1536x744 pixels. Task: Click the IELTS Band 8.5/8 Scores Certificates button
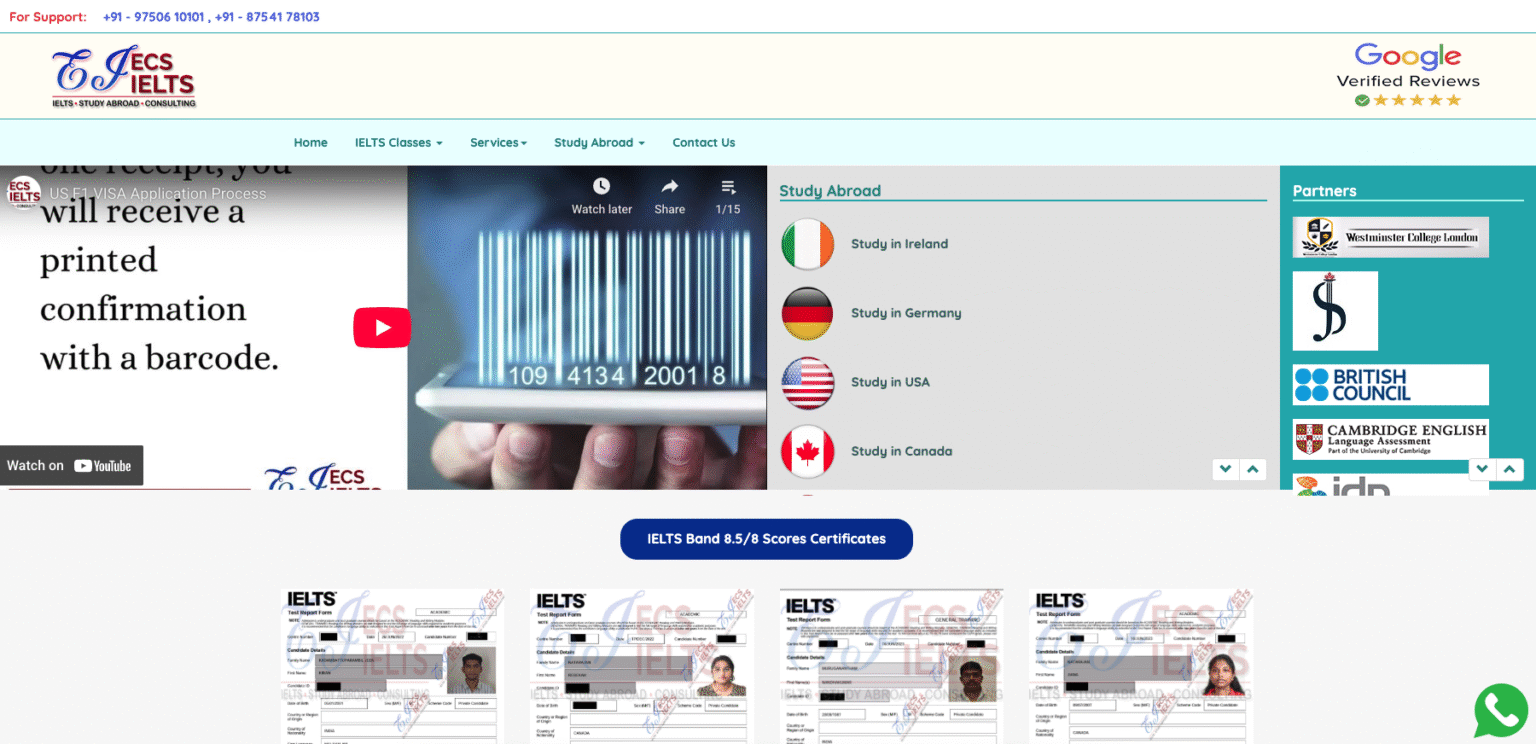point(766,538)
